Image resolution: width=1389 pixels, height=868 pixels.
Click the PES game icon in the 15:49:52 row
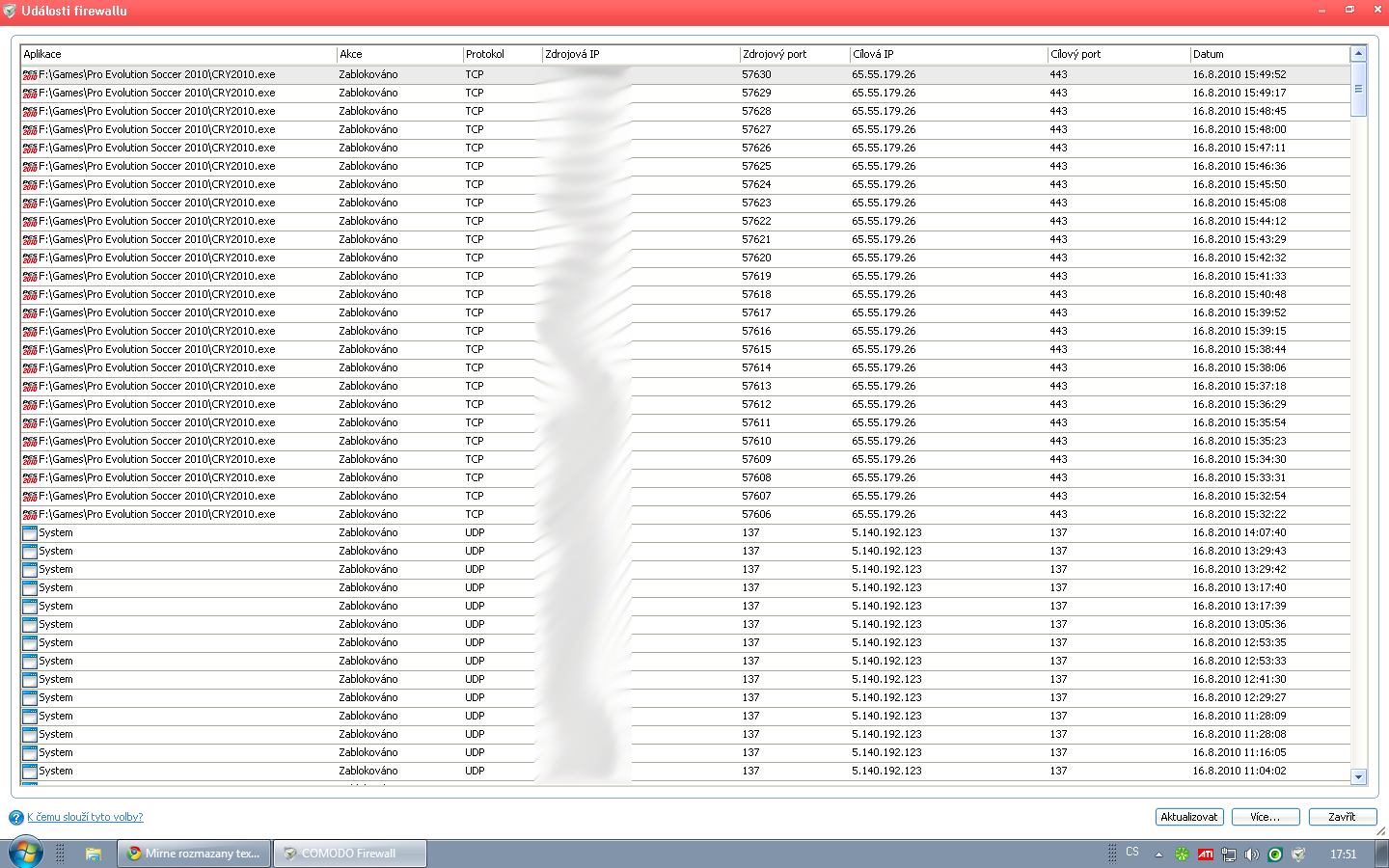[x=30, y=75]
